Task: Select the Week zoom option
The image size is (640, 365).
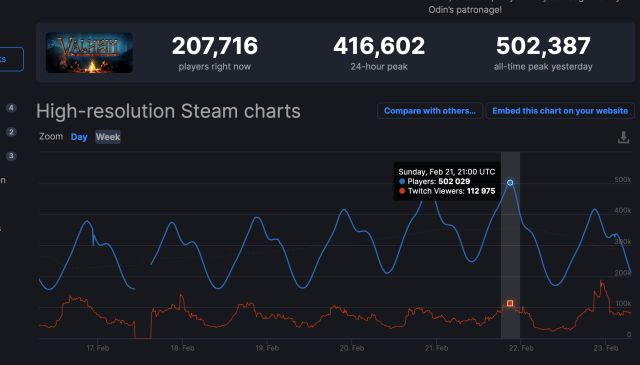Action: pos(108,137)
